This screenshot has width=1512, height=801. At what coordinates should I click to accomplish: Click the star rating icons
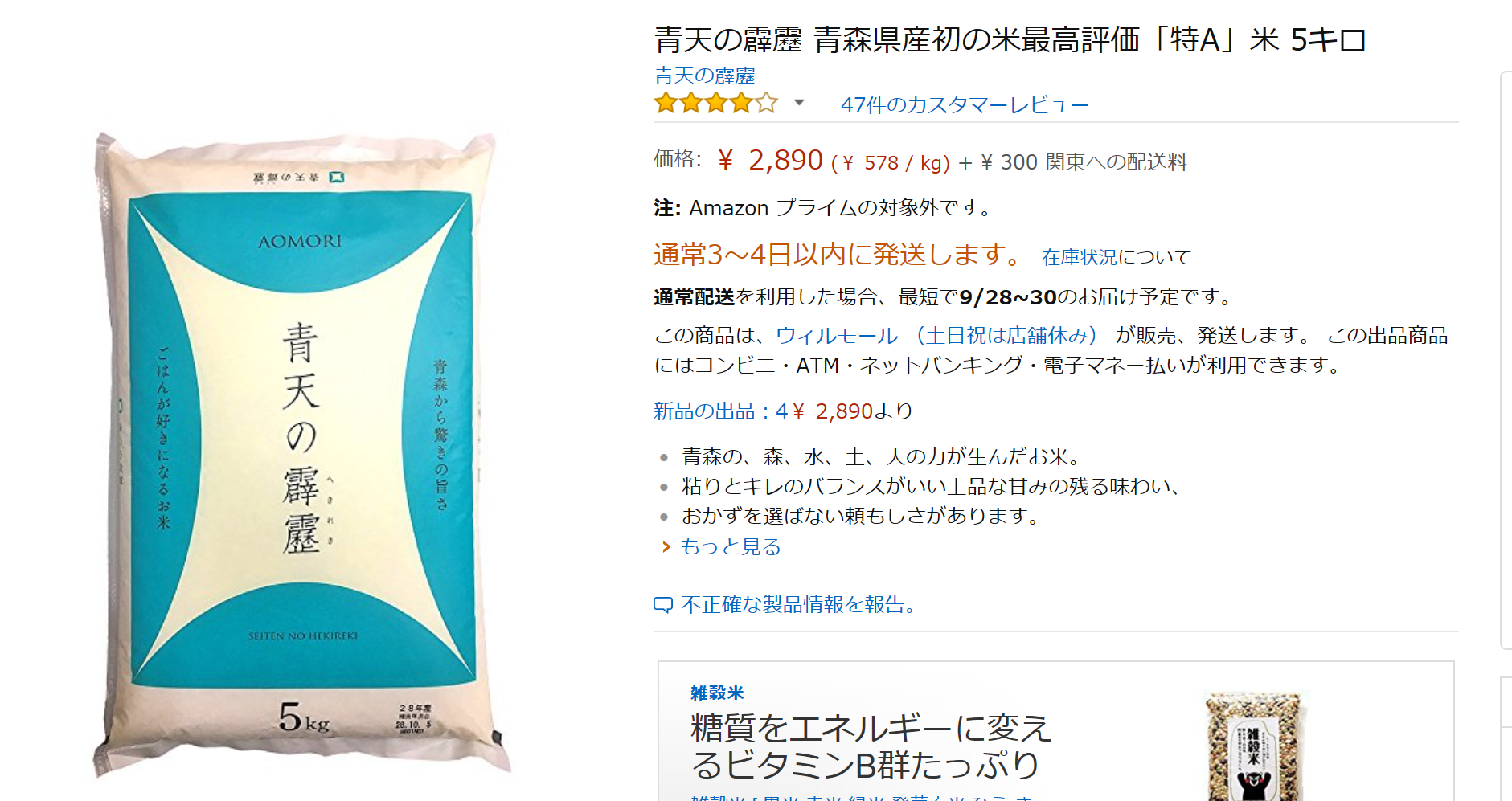coord(716,103)
